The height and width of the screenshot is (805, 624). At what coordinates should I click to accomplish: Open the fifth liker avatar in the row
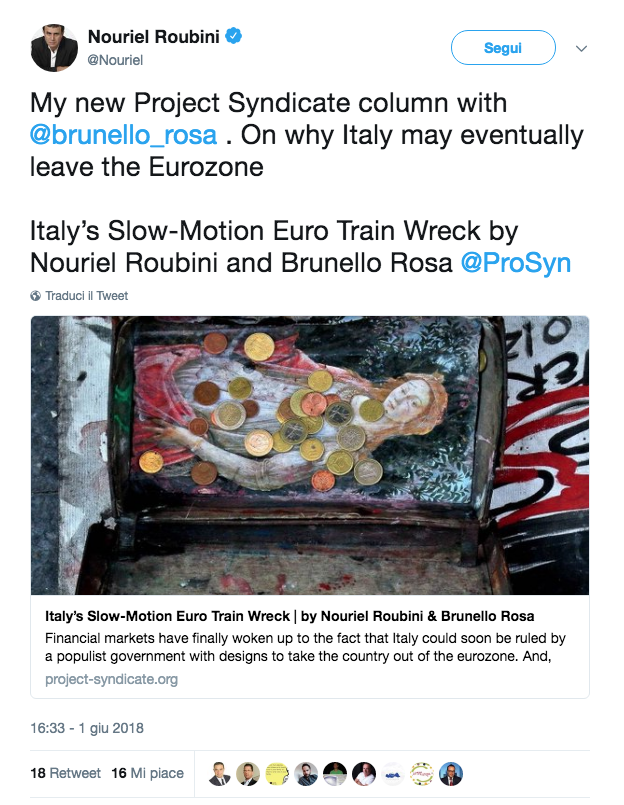click(335, 773)
